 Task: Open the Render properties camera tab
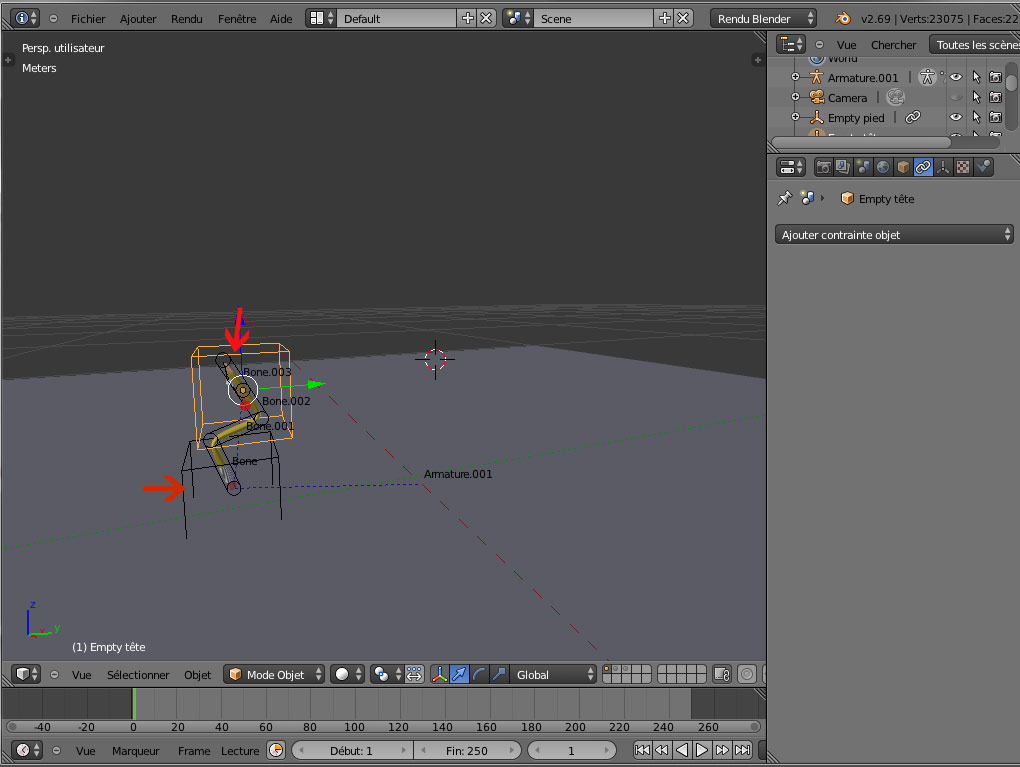[824, 167]
